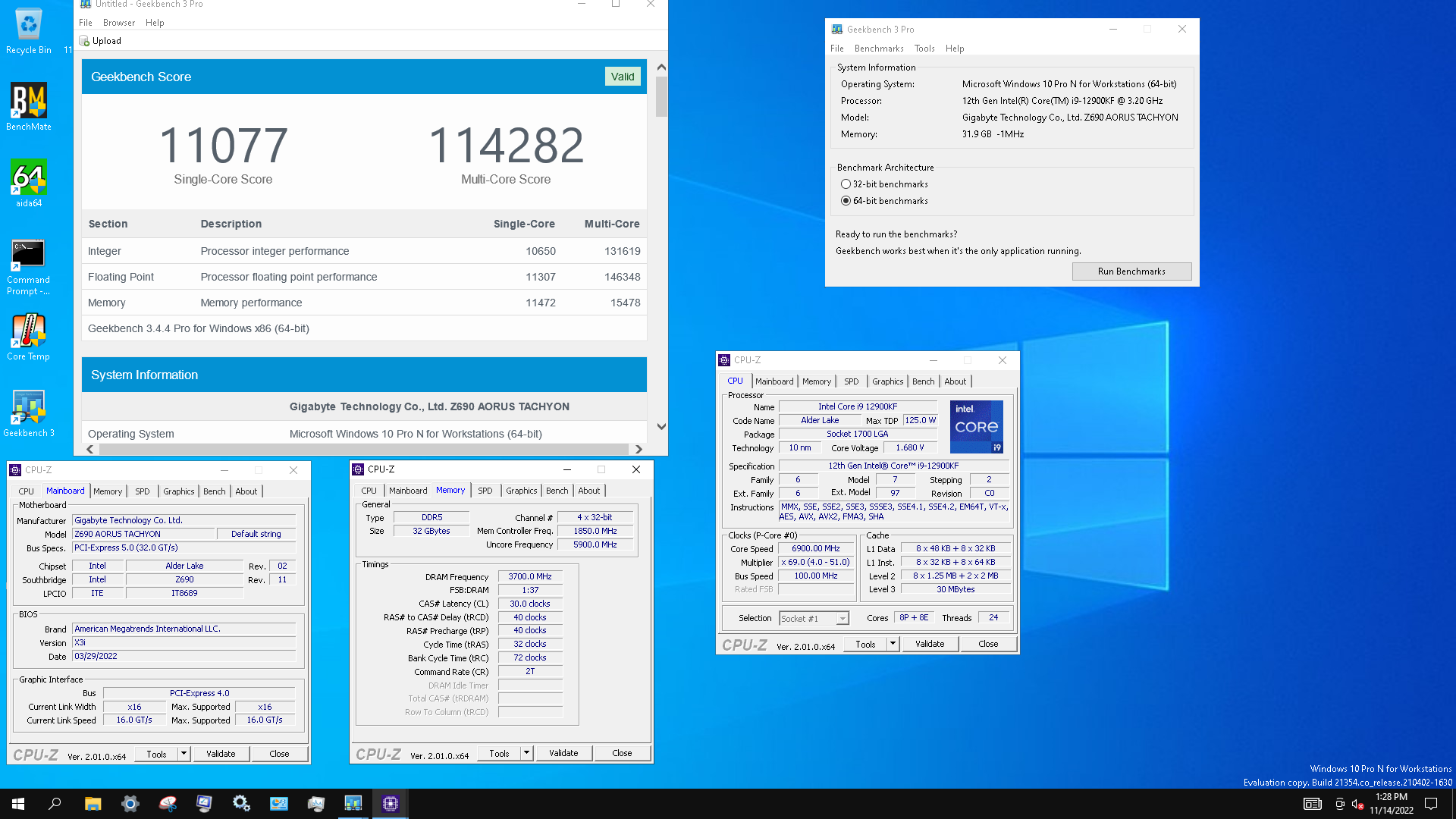The image size is (1456, 819).
Task: Click the scroll down arrow in Geekbench results
Action: click(661, 427)
